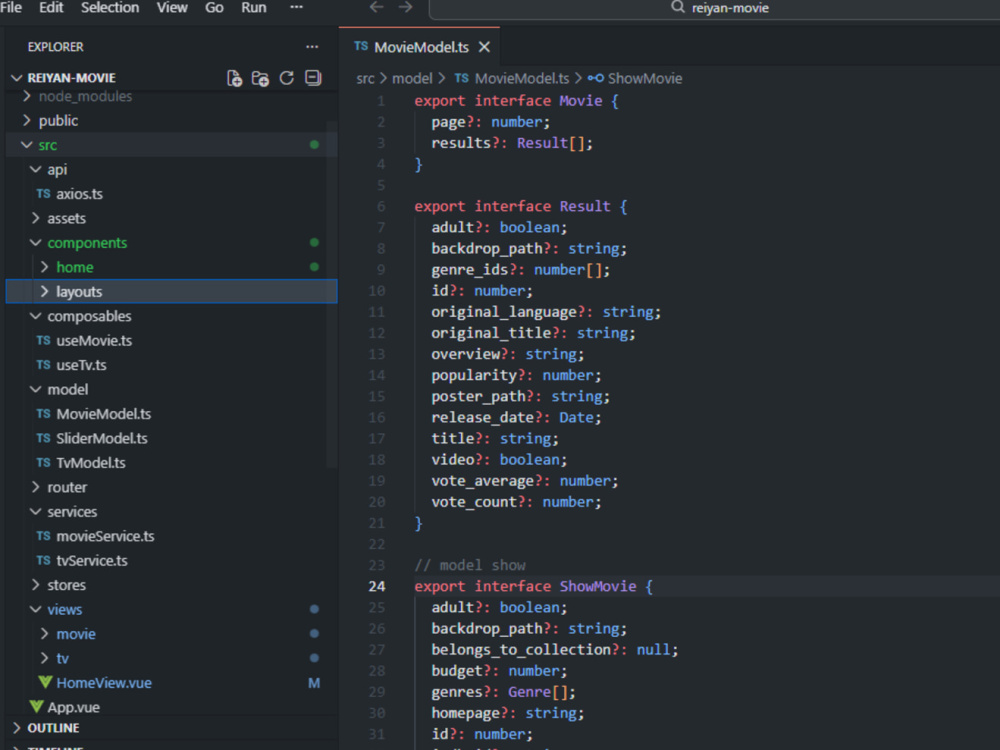Open Explorer views and more actions menu
The image size is (1000, 750).
tap(312, 47)
